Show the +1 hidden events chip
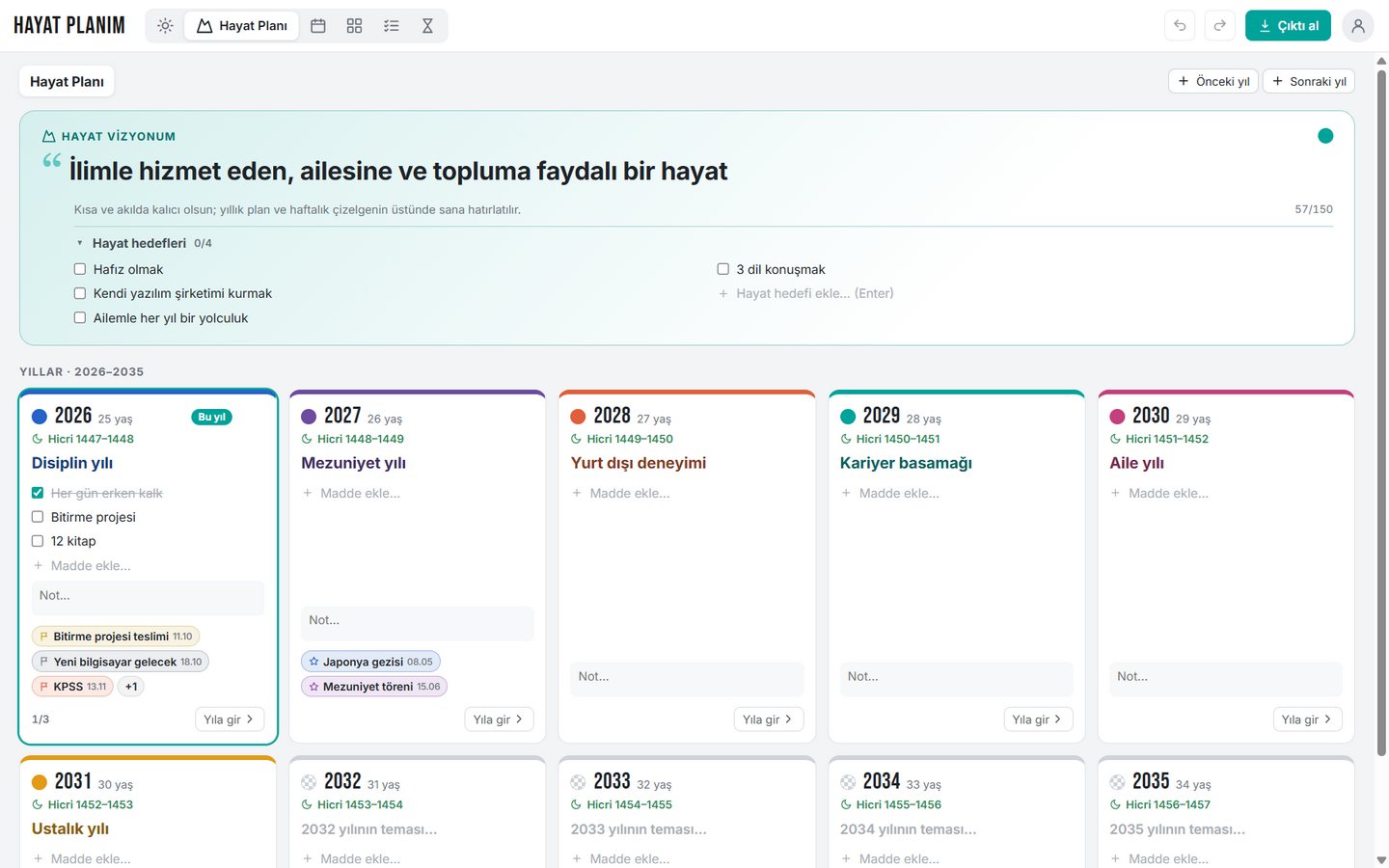Screen dimensions: 1389x868 tap(131, 687)
